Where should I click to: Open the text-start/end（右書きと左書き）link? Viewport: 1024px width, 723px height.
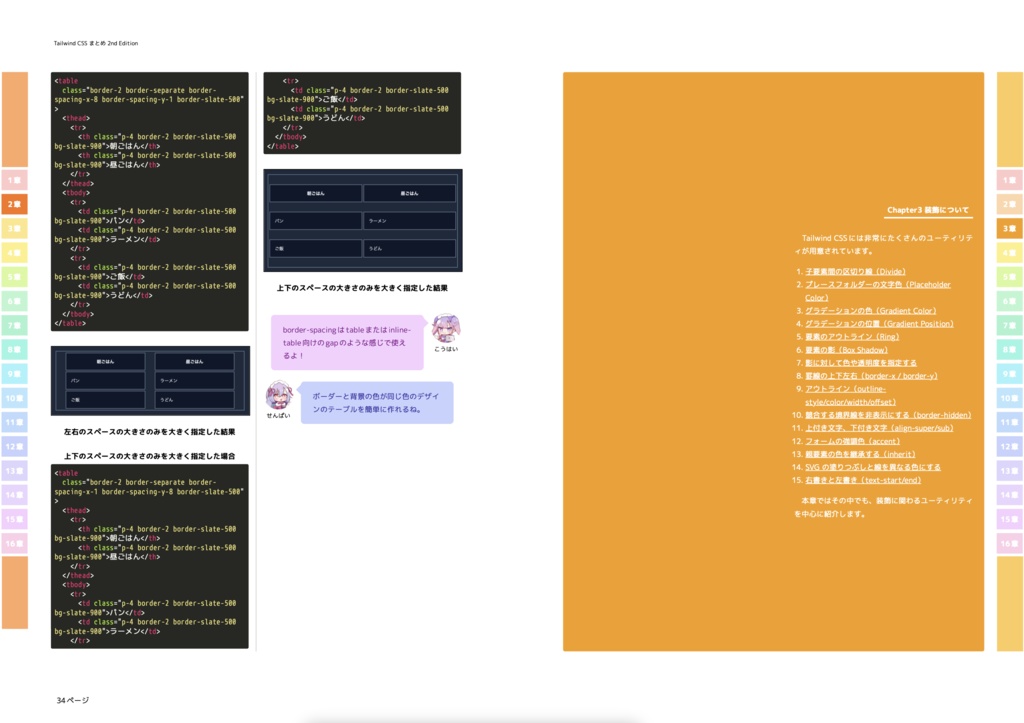862,480
